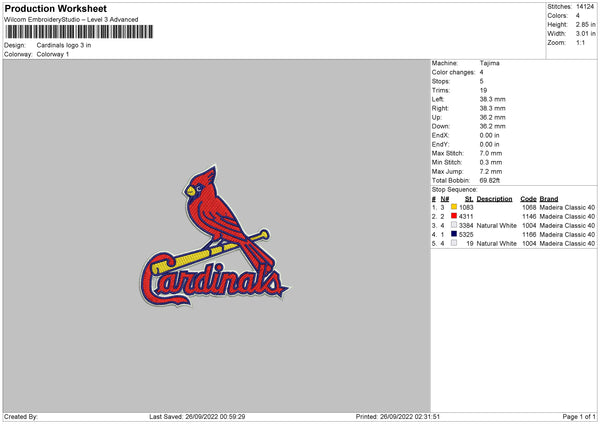
Task: Click the Created By label in footer
Action: (x=21, y=417)
